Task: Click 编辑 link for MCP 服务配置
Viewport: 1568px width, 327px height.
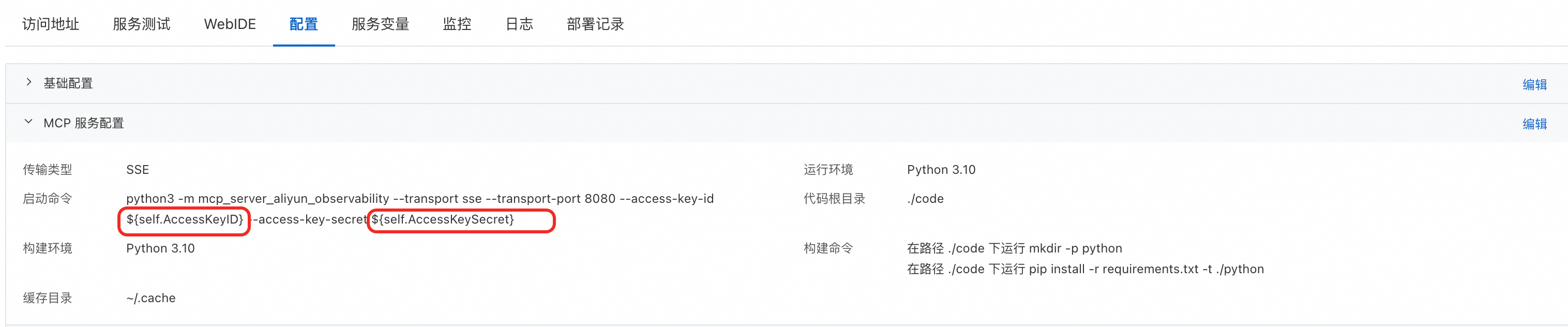Action: [x=1534, y=124]
